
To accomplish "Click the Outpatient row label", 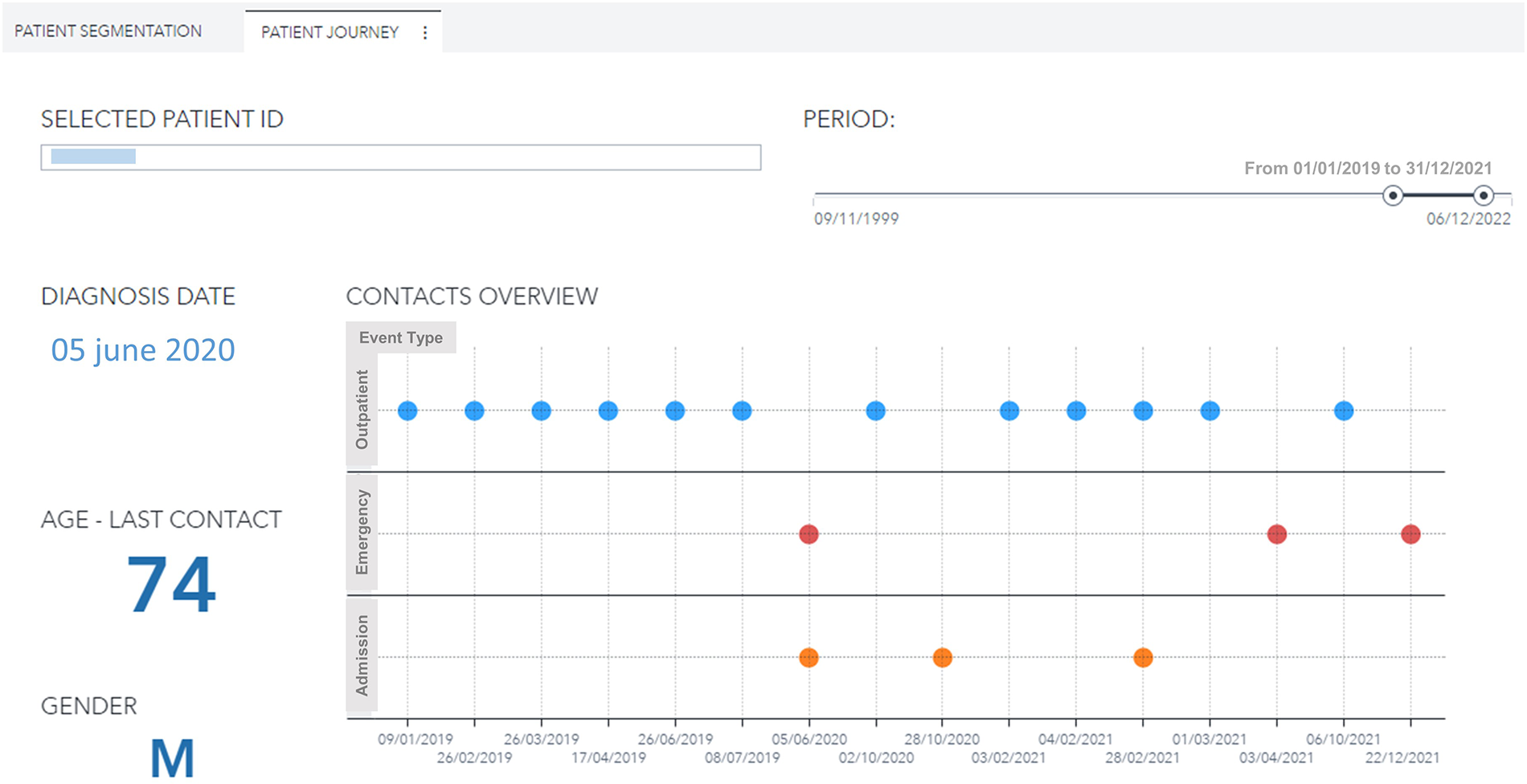I will tap(362, 410).
